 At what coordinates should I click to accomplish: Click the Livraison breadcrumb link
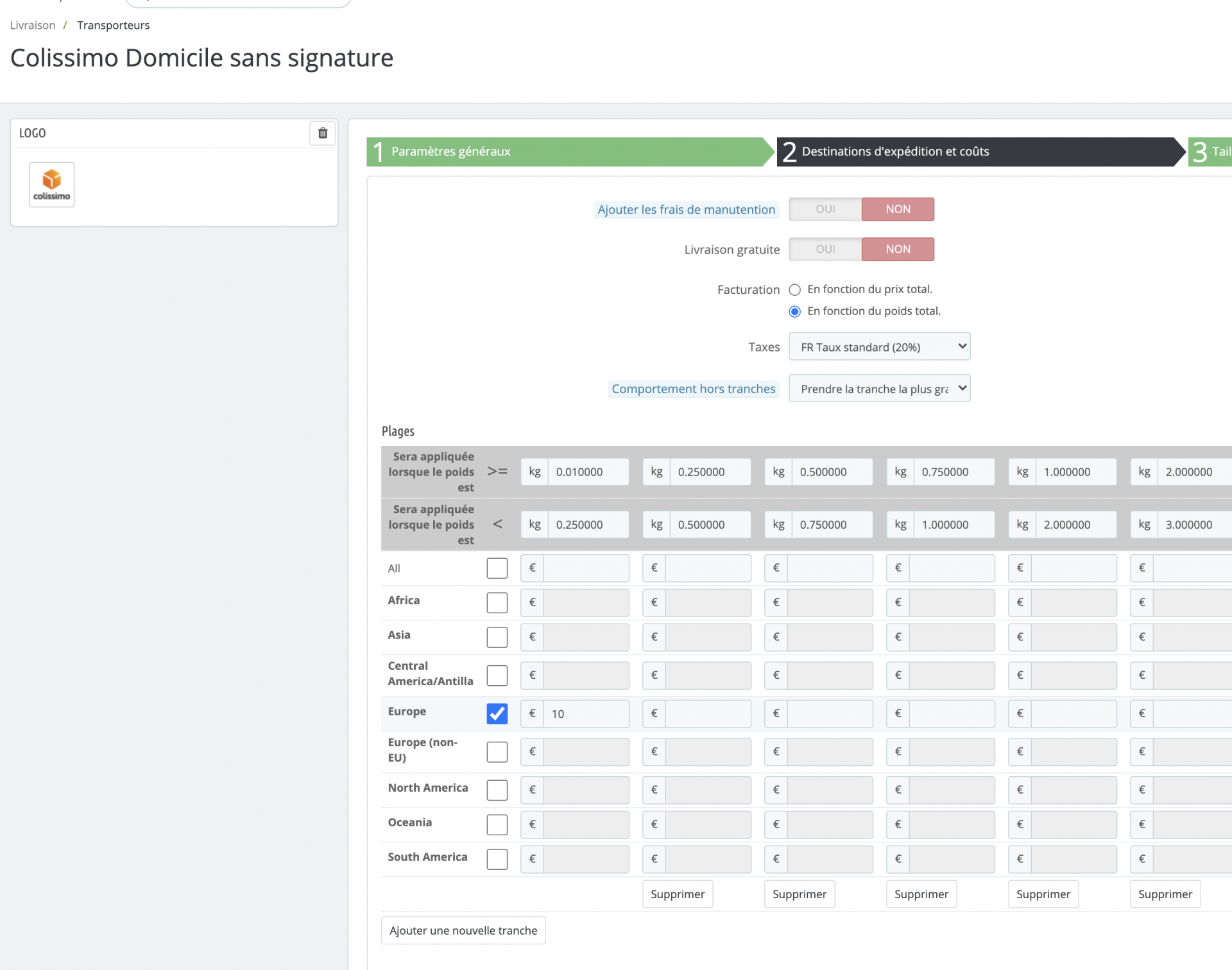33,25
